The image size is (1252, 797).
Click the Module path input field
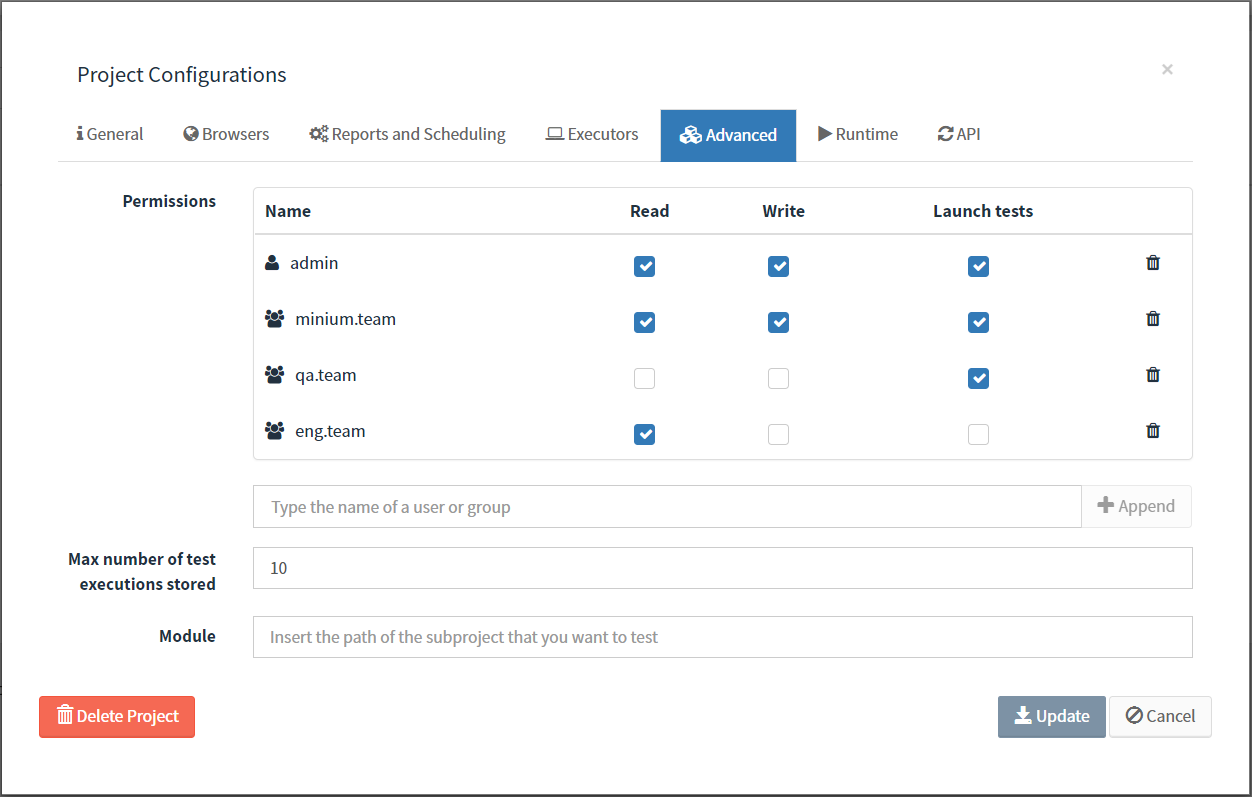click(x=723, y=637)
